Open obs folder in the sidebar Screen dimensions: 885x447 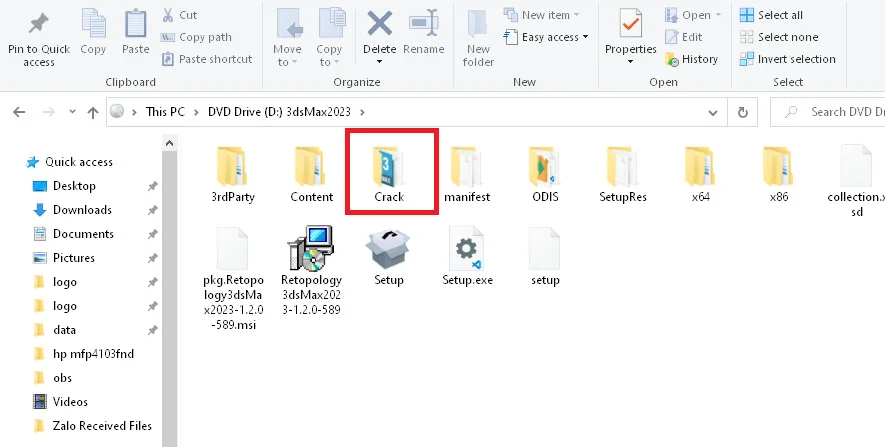(52, 378)
